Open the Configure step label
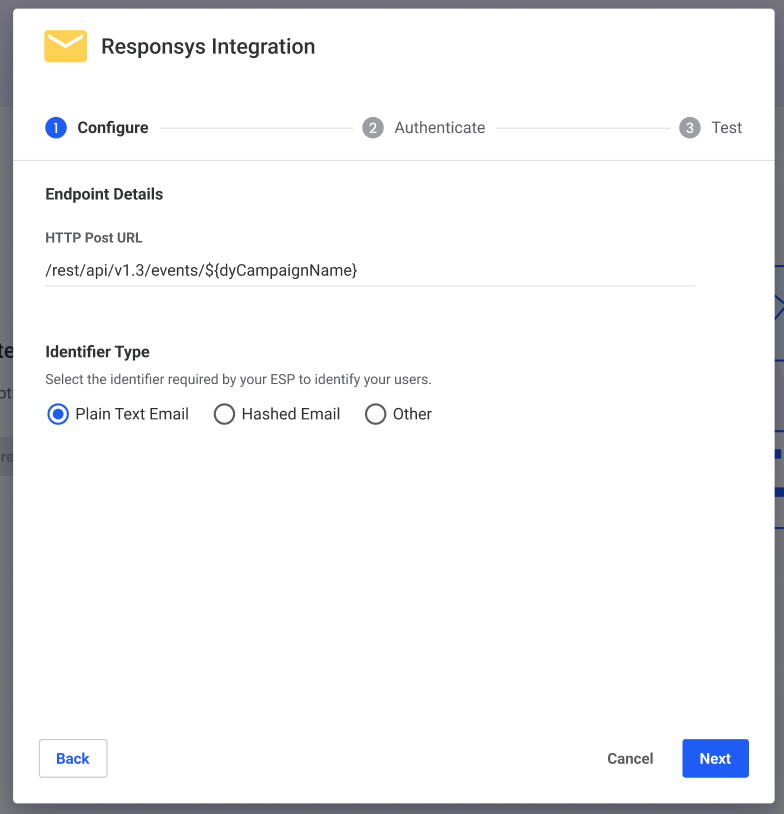784x814 pixels. point(113,128)
